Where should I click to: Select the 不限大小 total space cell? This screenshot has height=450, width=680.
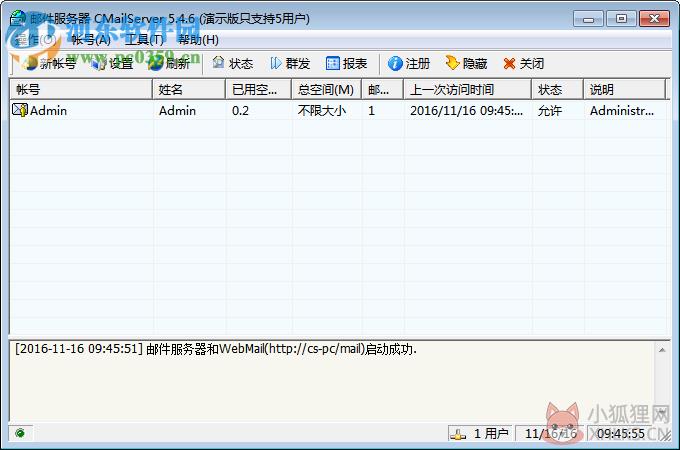[x=322, y=111]
